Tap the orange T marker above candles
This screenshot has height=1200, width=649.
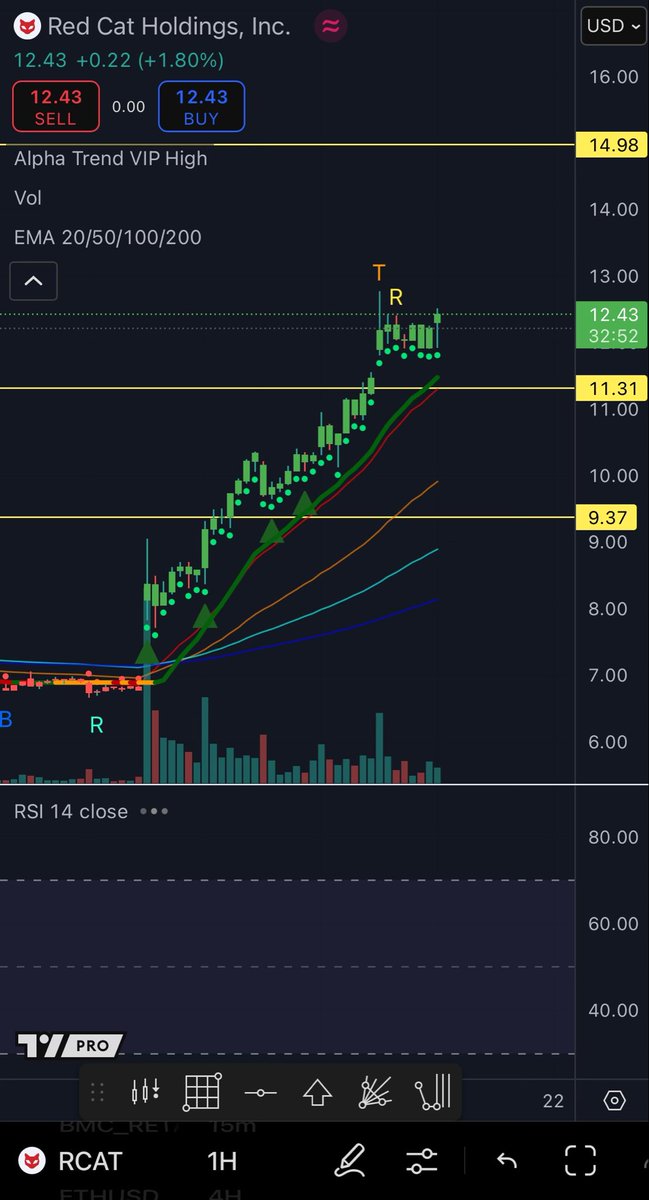[379, 273]
